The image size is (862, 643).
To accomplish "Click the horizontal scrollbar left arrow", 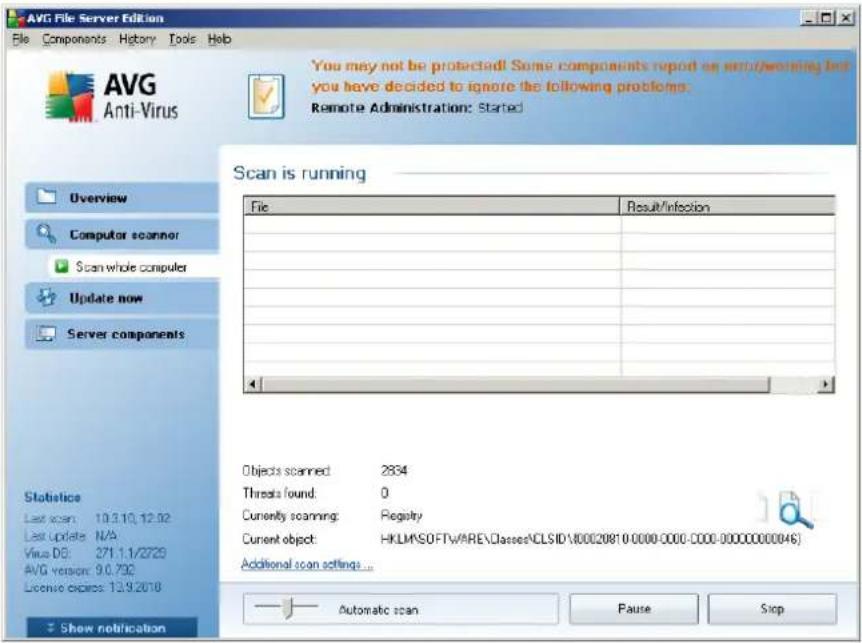I will click(252, 384).
